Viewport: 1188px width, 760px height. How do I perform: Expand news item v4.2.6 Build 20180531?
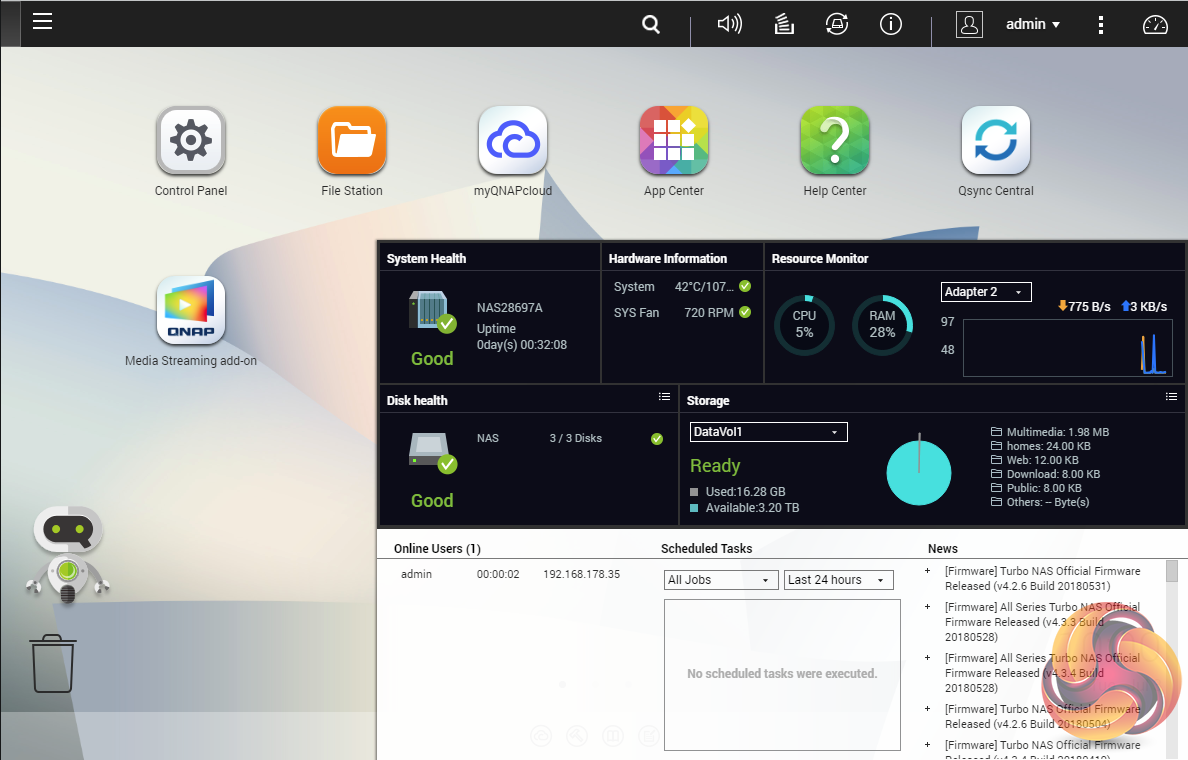(x=927, y=571)
